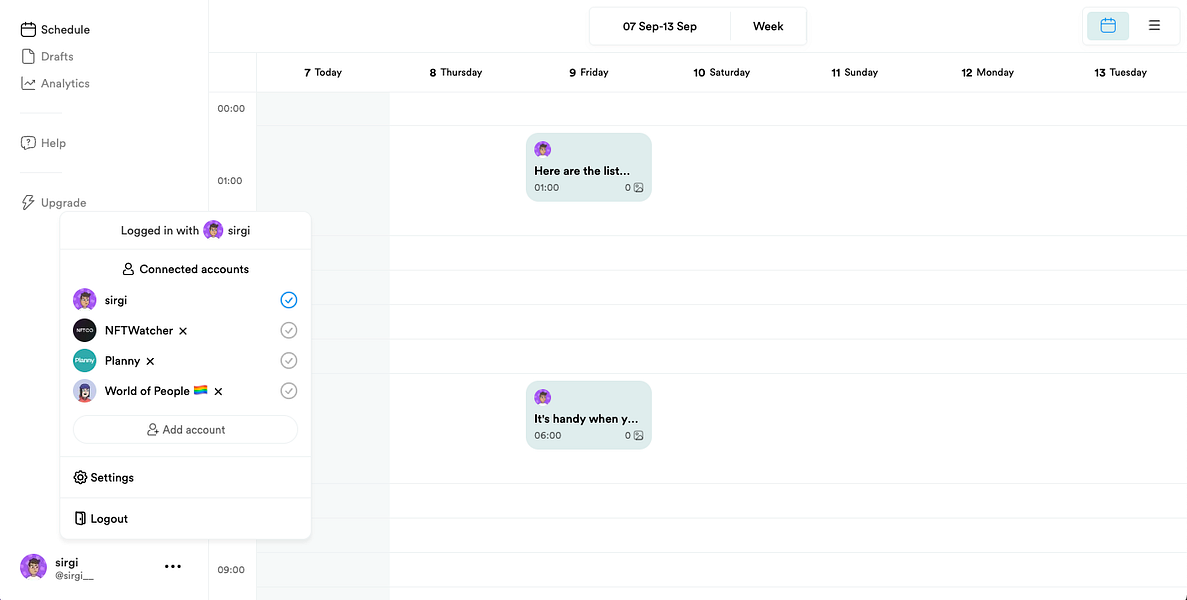Select the '12 Monday' column header

(987, 73)
